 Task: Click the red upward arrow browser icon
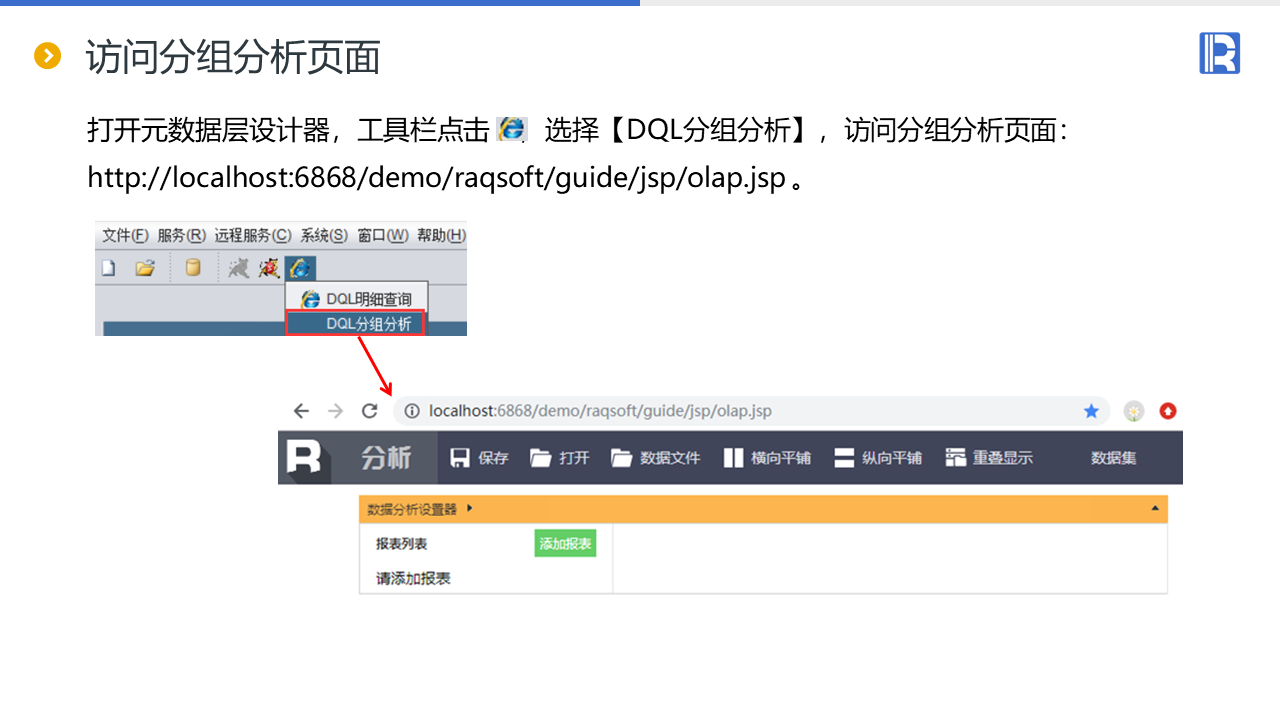pos(1168,411)
